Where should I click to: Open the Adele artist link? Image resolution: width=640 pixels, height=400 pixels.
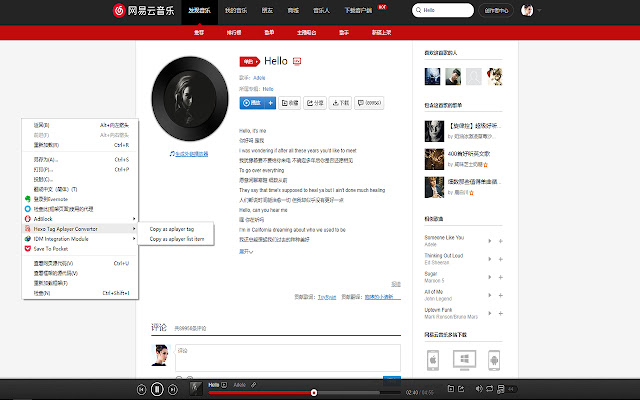point(259,78)
